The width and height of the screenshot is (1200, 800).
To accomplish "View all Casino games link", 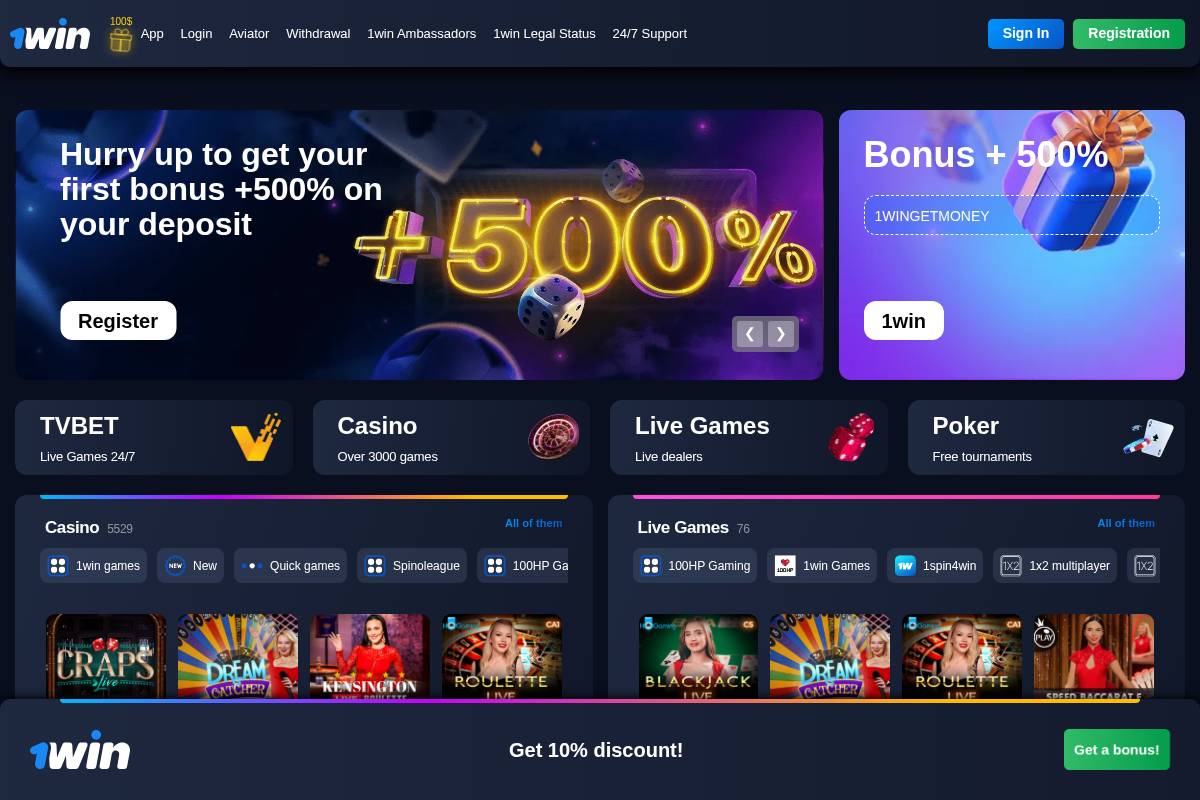I will 534,523.
